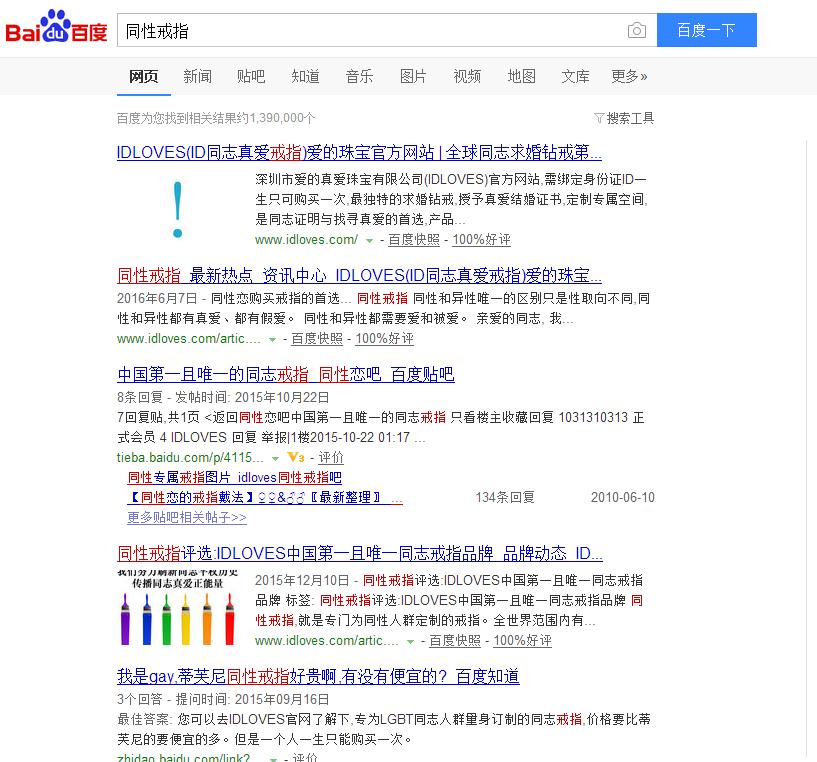Screen dimensions: 817x762
Task: Click the 134条回复 reply count text
Action: click(x=505, y=497)
